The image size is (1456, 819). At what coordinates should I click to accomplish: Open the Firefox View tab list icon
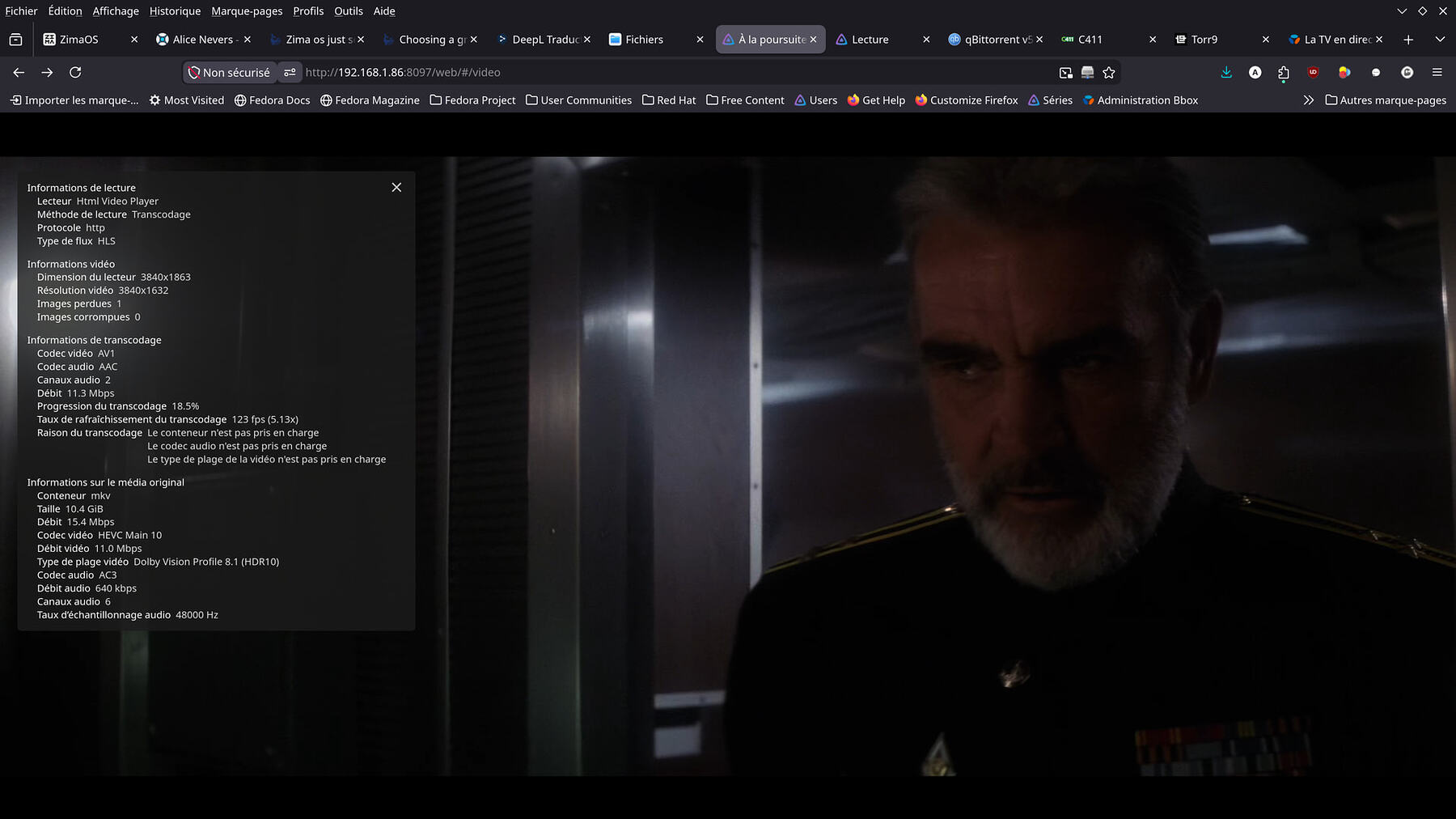point(15,40)
